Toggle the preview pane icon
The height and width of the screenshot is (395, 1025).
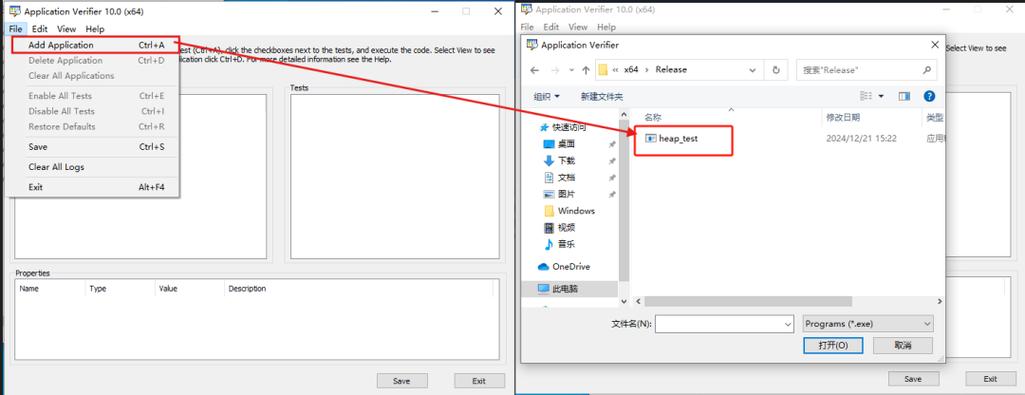click(x=904, y=96)
